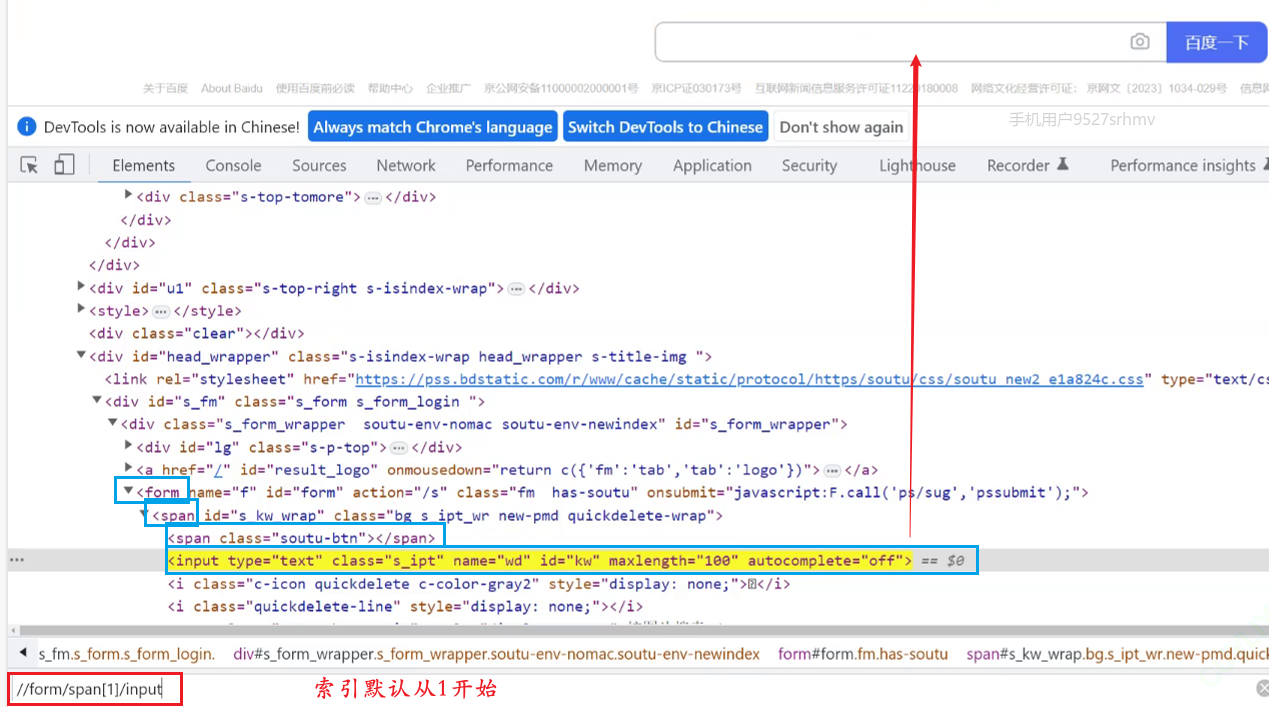This screenshot has height=707, width=1269.
Task: Click Don't show again button
Action: point(841,127)
